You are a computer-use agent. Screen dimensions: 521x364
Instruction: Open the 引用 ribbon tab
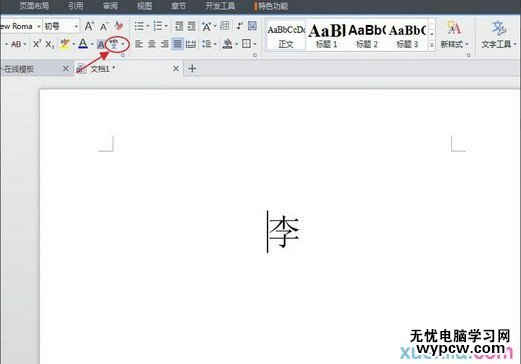point(76,6)
